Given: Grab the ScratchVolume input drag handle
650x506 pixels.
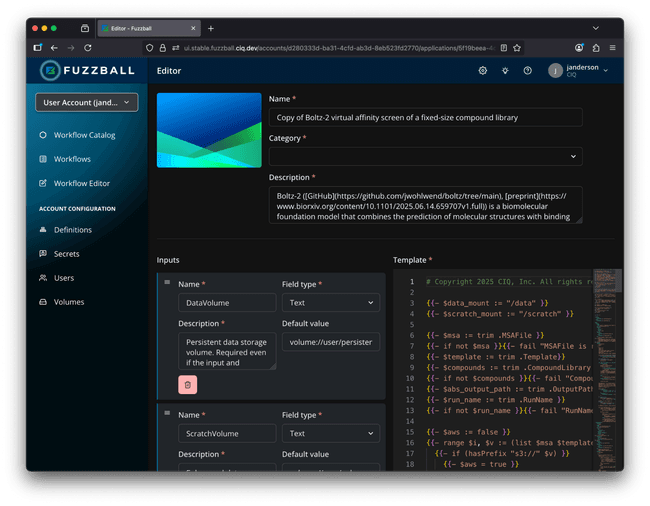Looking at the screenshot, I should tap(167, 413).
